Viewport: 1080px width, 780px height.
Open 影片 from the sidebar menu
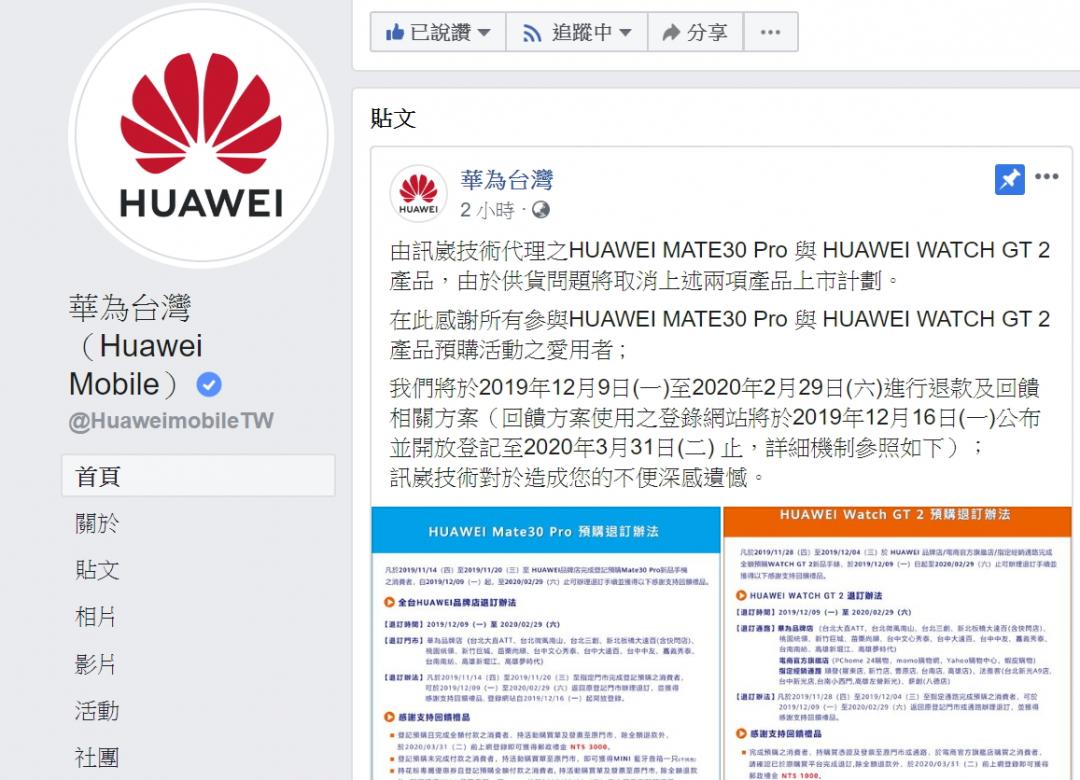point(96,664)
